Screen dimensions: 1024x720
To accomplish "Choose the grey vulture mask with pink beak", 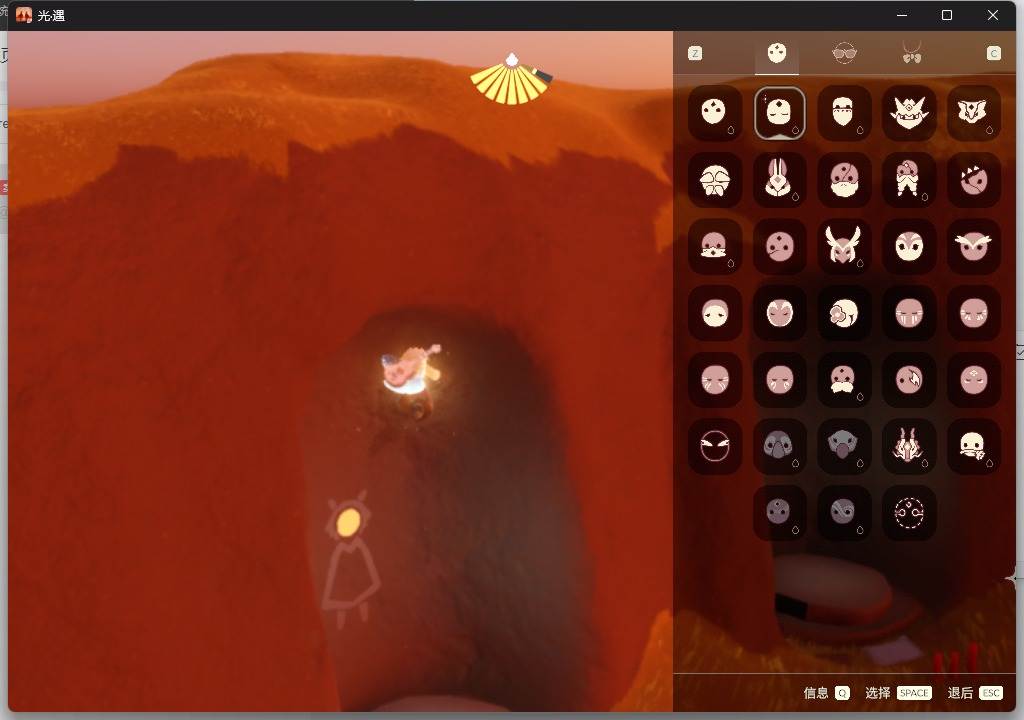I will click(844, 446).
